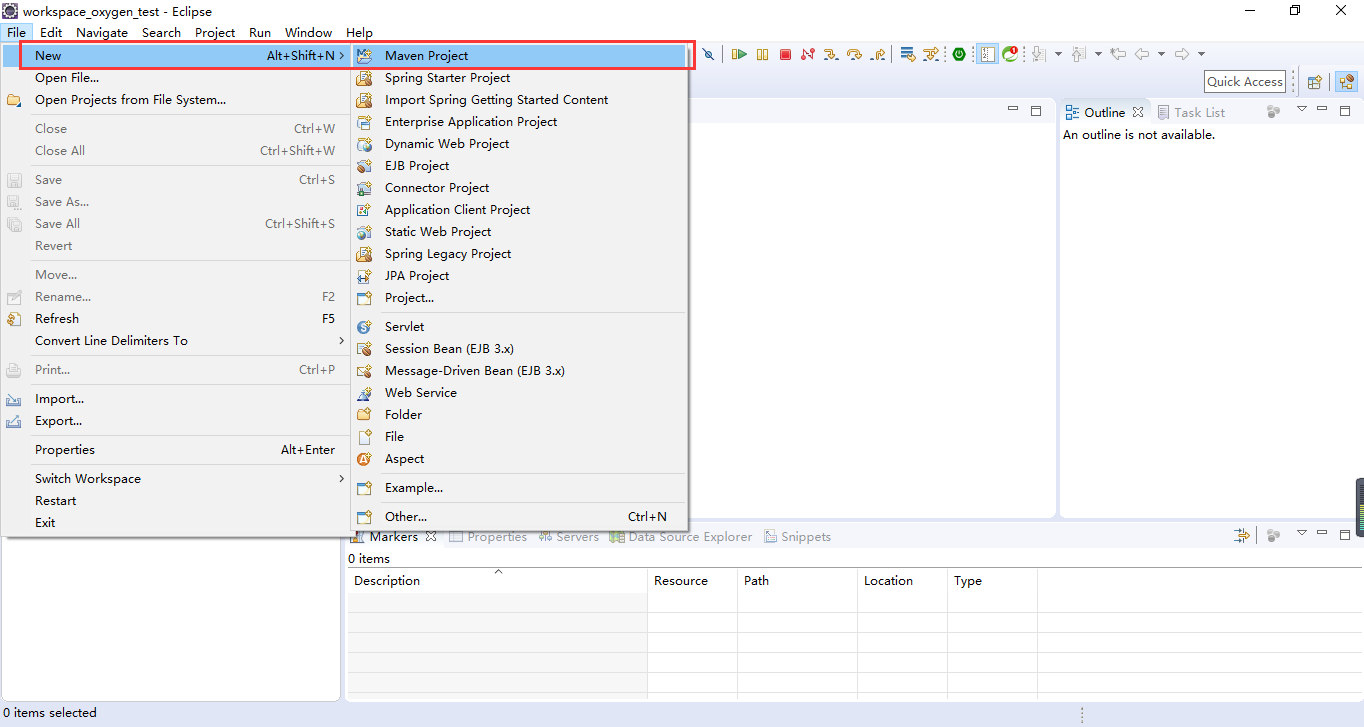The image size is (1364, 727).
Task: Click the Markers filter icon with arrow
Action: pos(1242,535)
